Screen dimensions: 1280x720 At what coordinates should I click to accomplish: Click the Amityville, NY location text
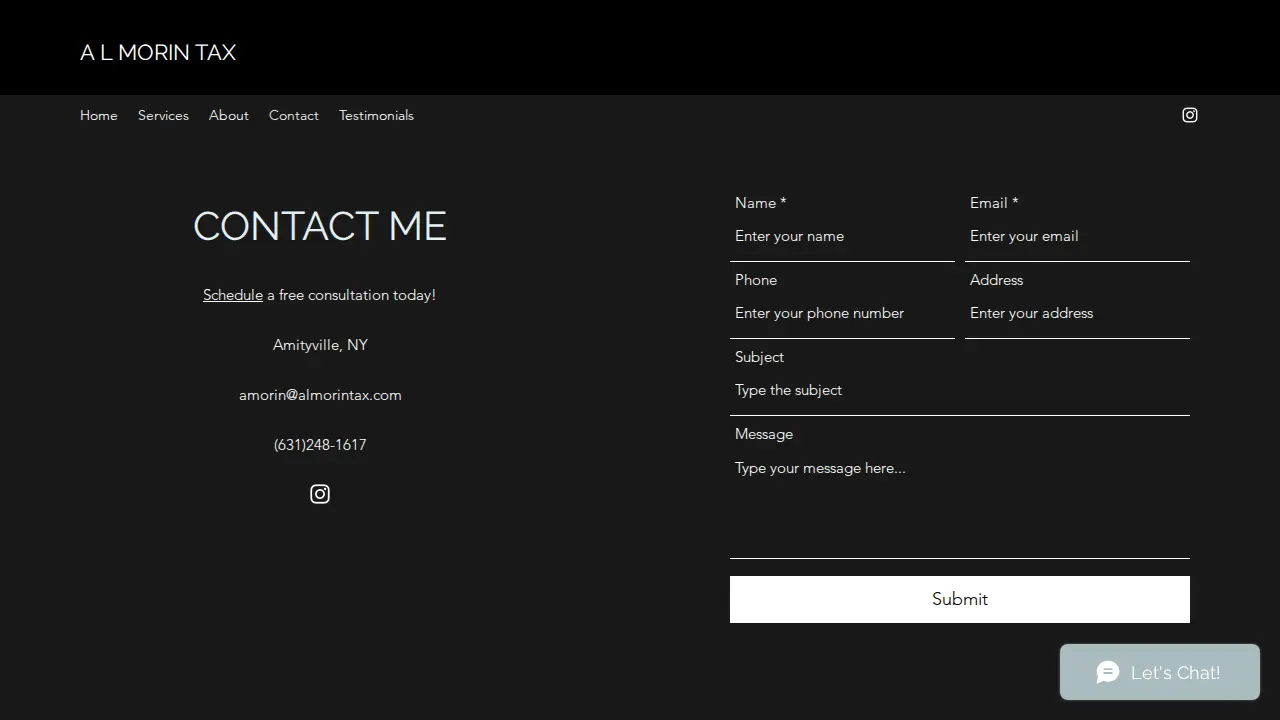320,345
